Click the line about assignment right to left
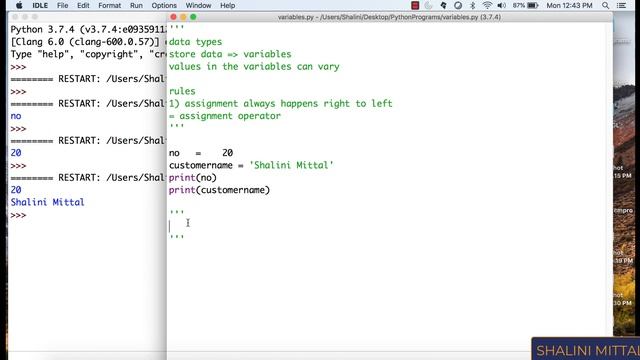This screenshot has height=360, width=640. click(280, 104)
